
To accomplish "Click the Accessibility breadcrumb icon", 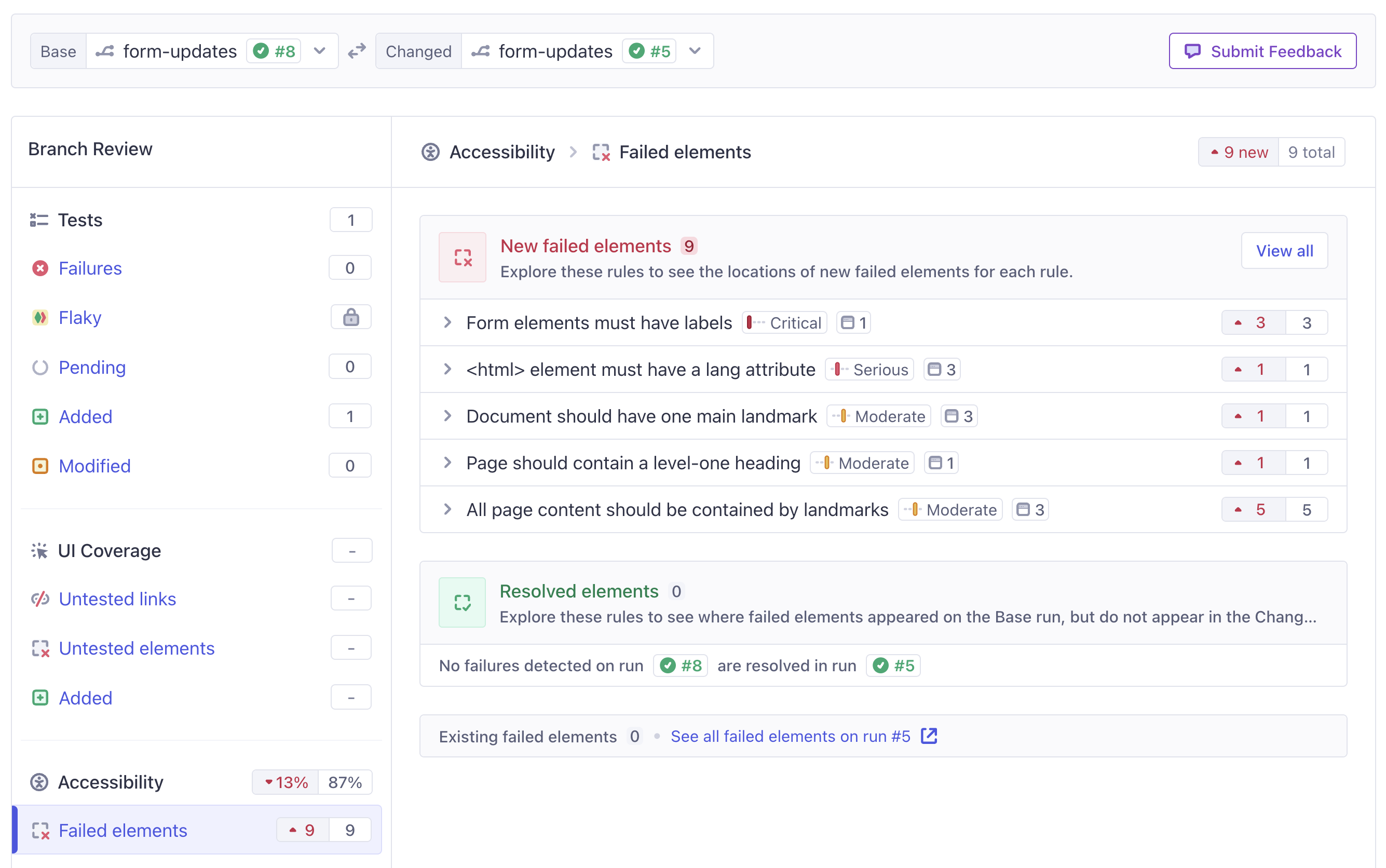I will pyautogui.click(x=430, y=152).
